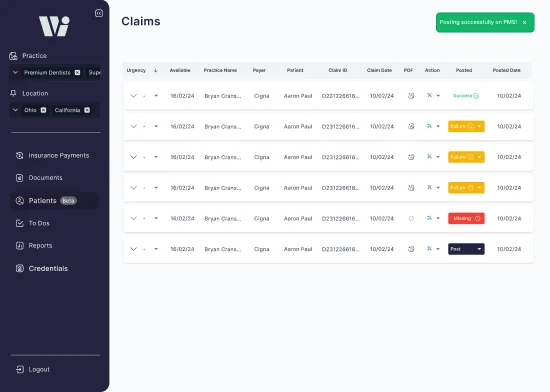Open the PDF icon in the Post row
550x392 pixels.
[411, 249]
